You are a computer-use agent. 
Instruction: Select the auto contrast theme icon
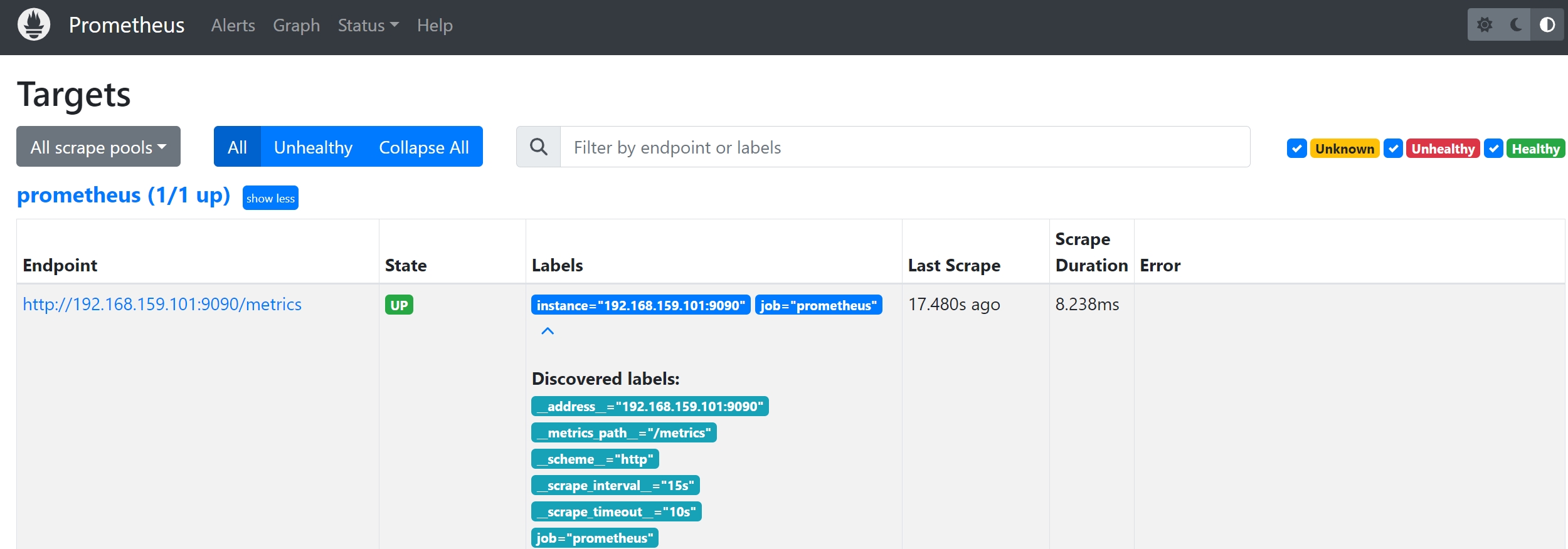1547,25
